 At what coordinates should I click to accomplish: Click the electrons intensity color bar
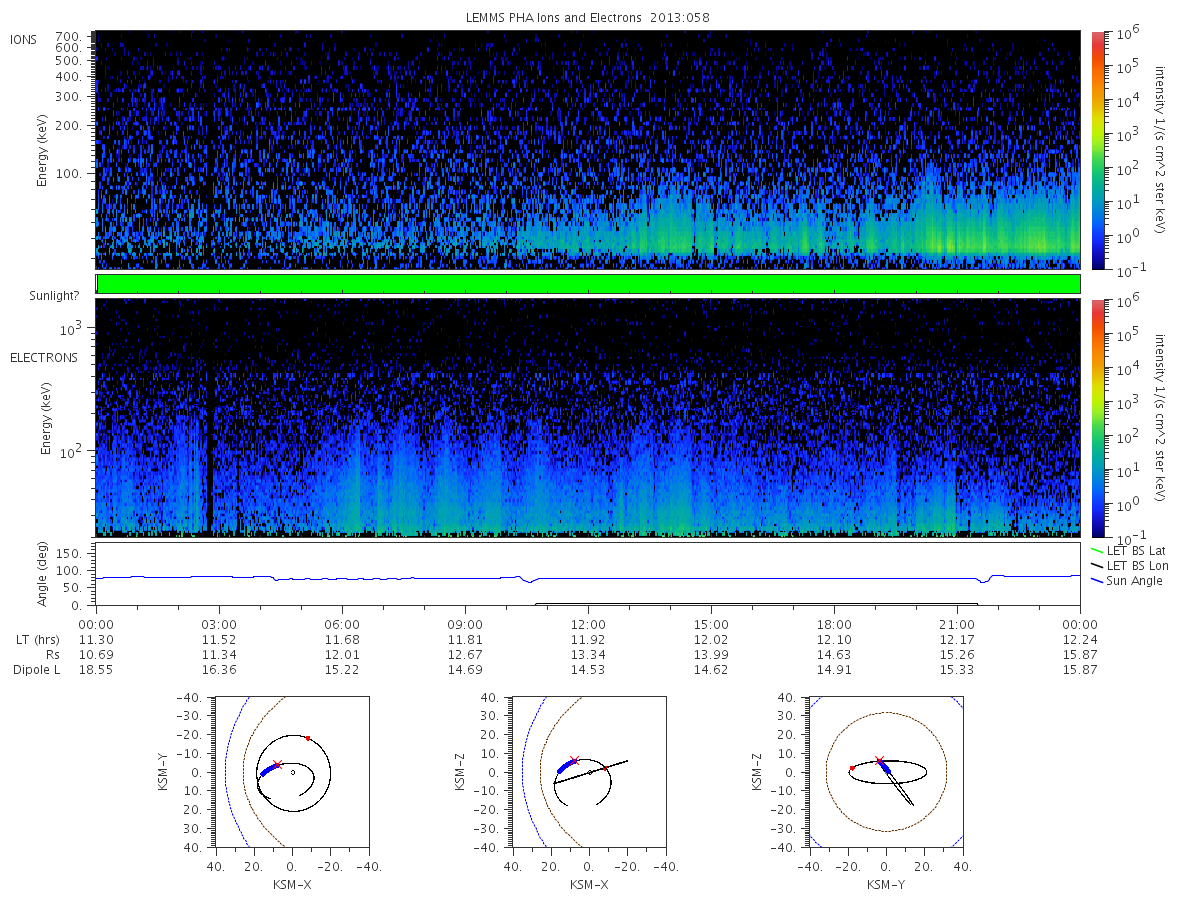1097,418
